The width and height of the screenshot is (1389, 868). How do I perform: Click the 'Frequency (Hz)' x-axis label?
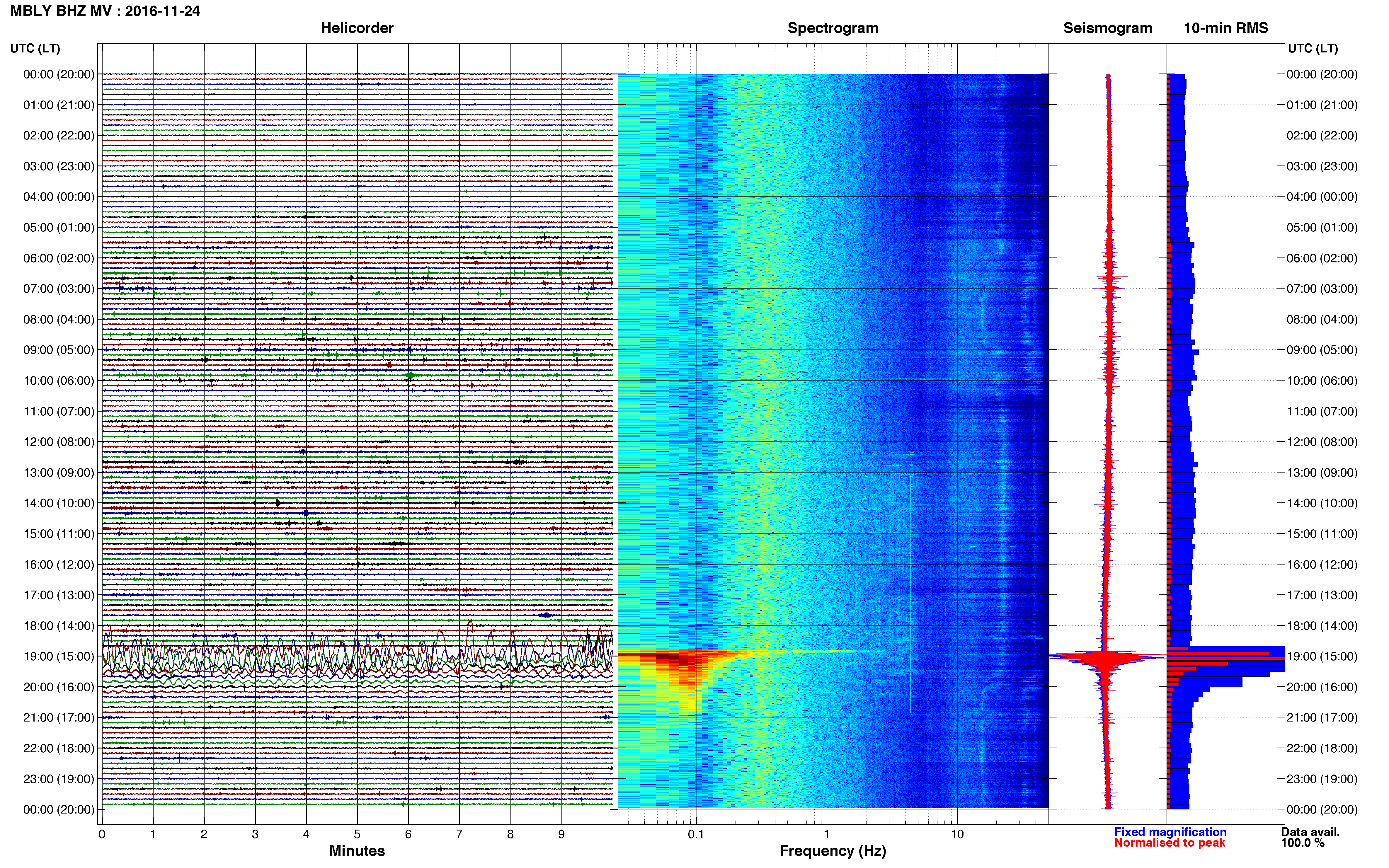(833, 851)
